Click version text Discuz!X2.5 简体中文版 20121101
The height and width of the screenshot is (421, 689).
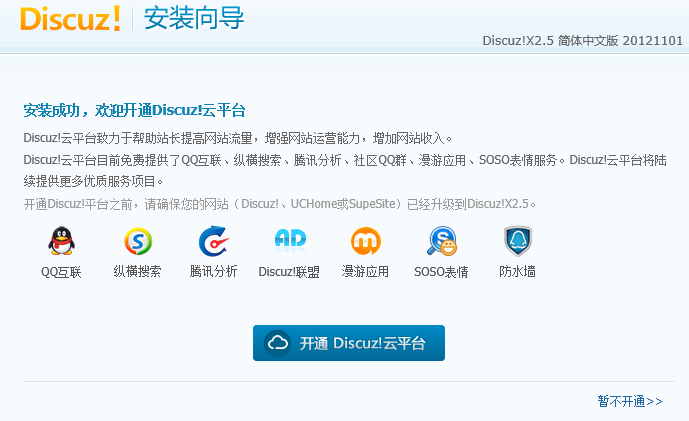583,41
